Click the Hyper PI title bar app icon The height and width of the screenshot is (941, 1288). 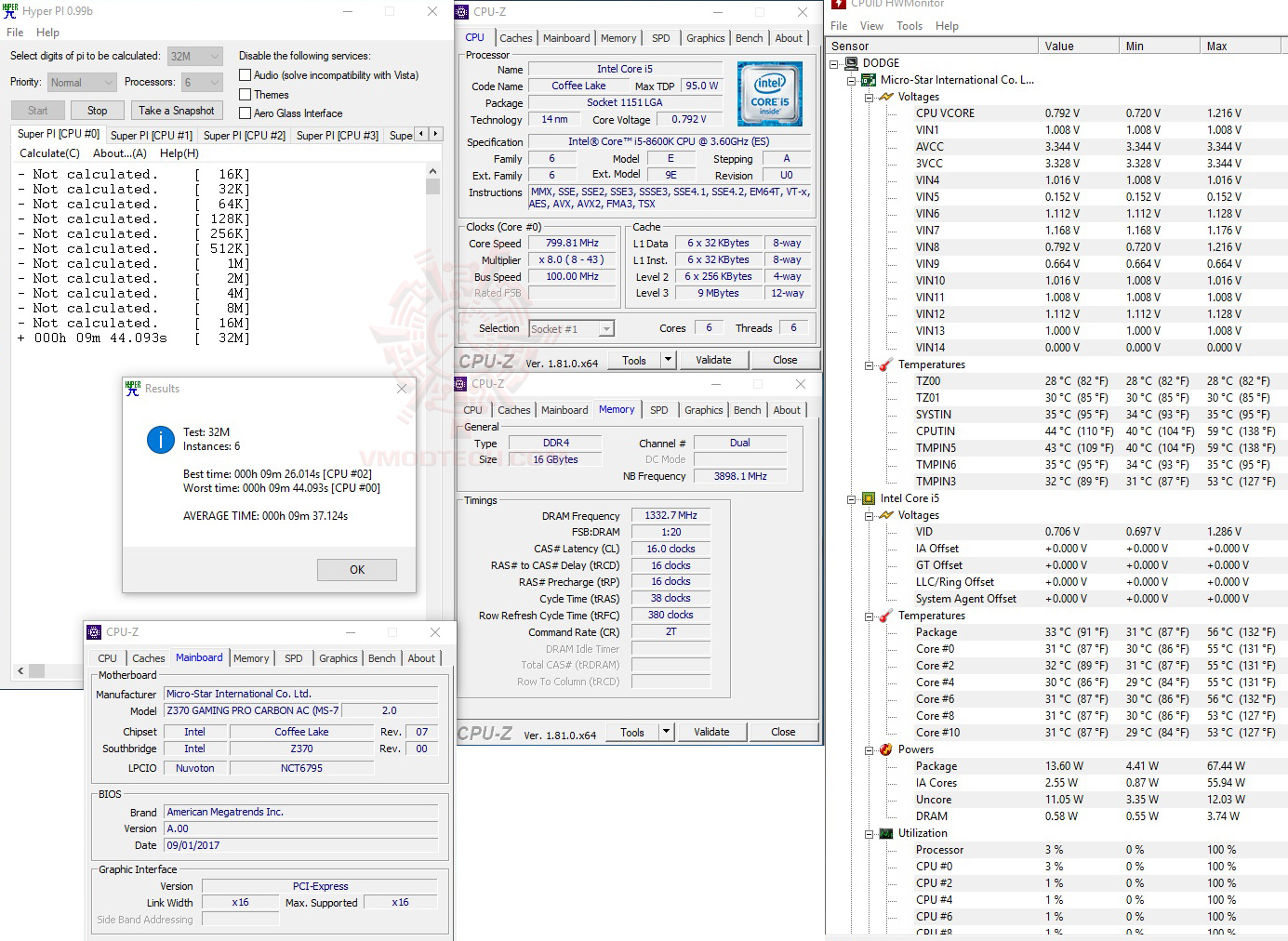(x=10, y=11)
